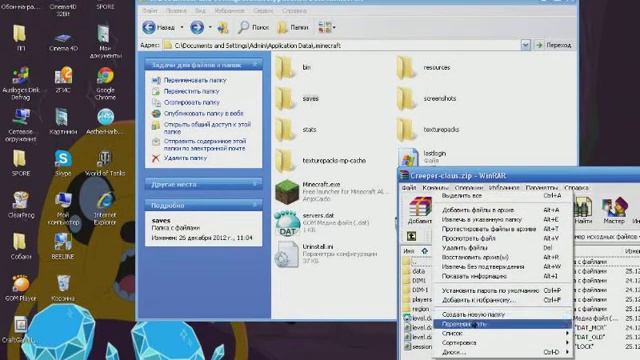This screenshot has height=360, width=640.
Task: Select GOM Player desktop icon
Action: pos(20,288)
